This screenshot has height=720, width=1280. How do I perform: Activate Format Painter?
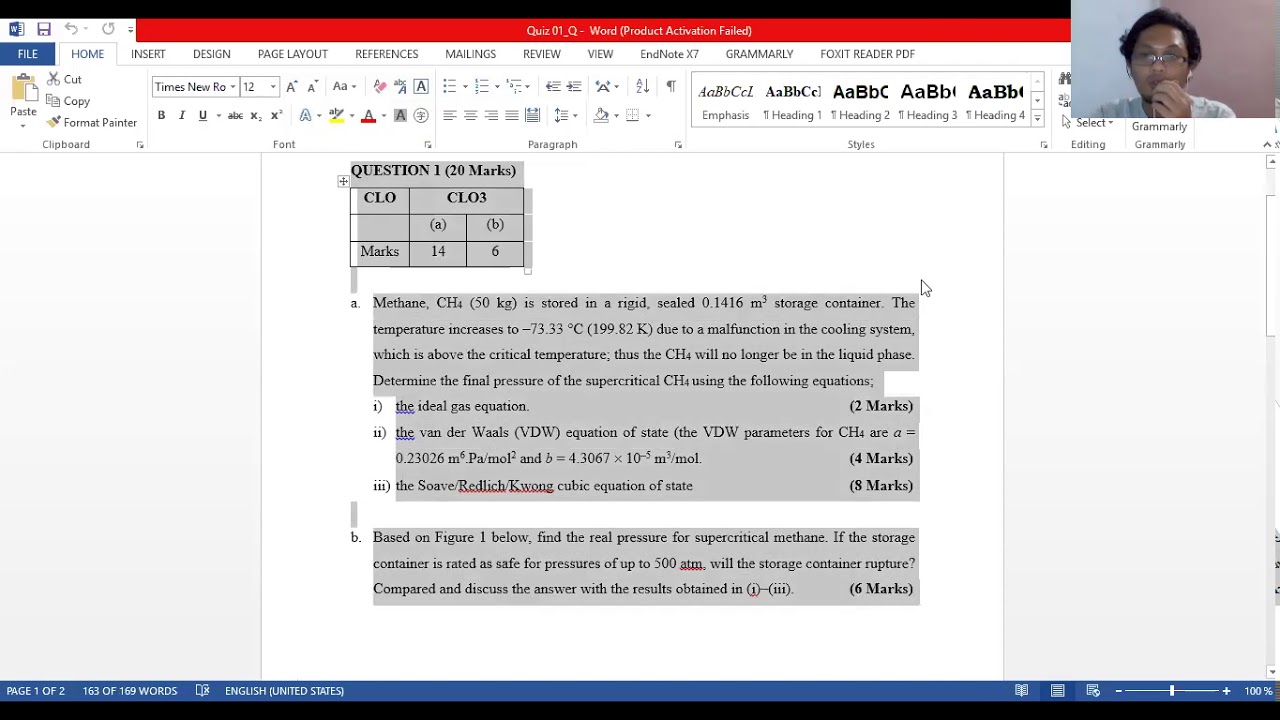91,122
